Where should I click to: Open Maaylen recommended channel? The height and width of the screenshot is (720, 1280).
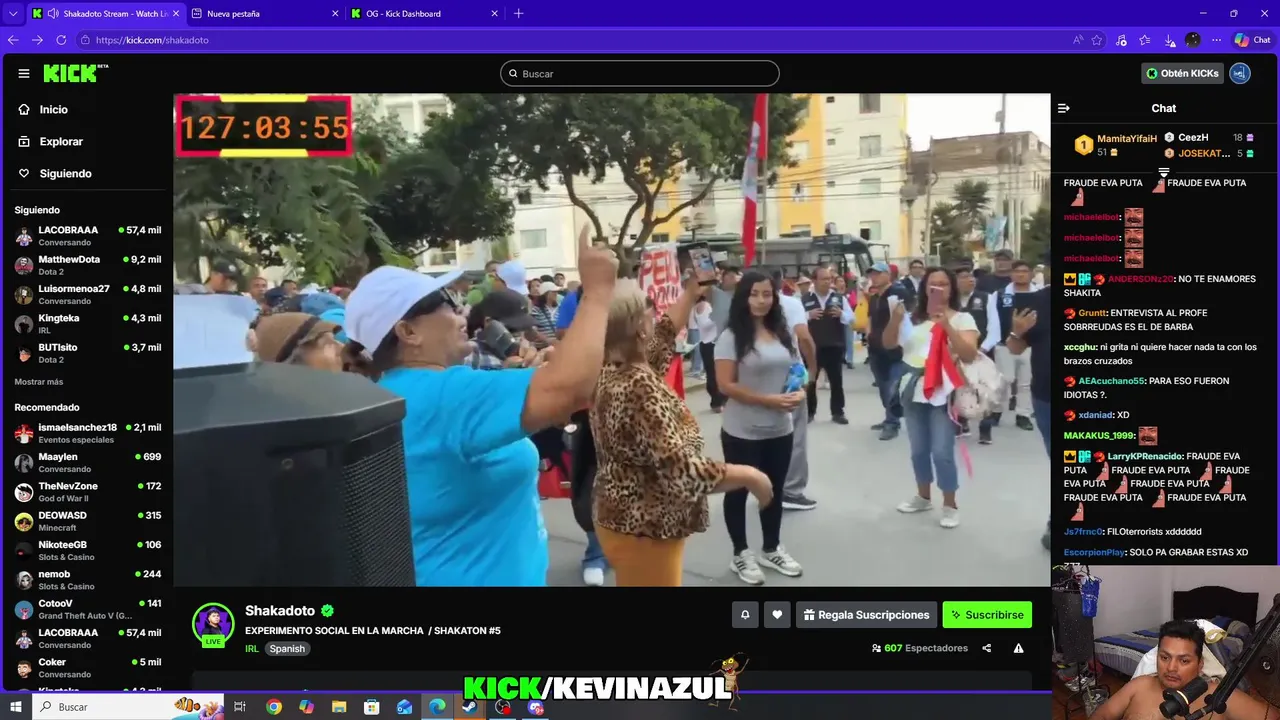pyautogui.click(x=88, y=462)
